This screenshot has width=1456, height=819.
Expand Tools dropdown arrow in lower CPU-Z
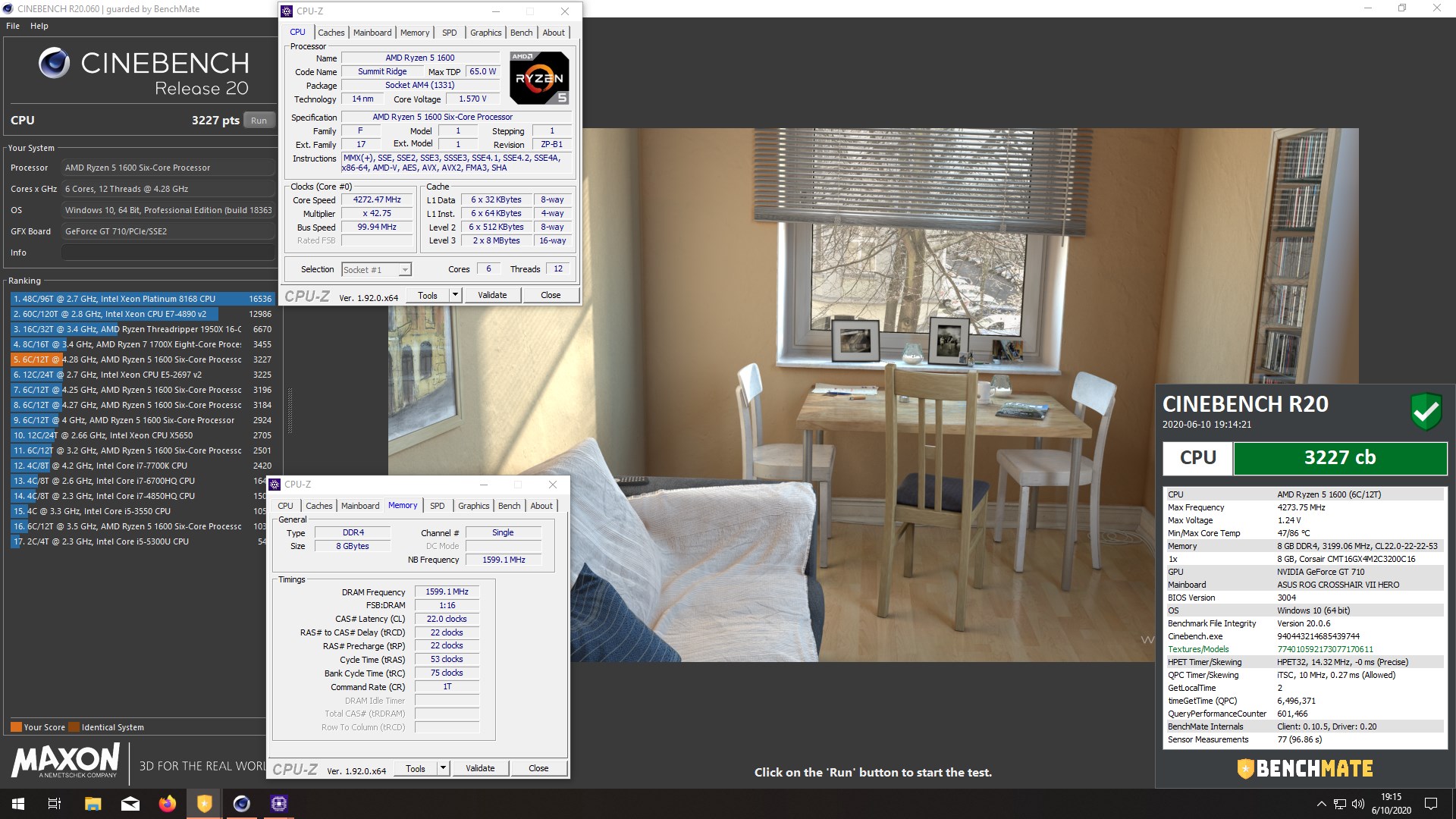tap(443, 769)
